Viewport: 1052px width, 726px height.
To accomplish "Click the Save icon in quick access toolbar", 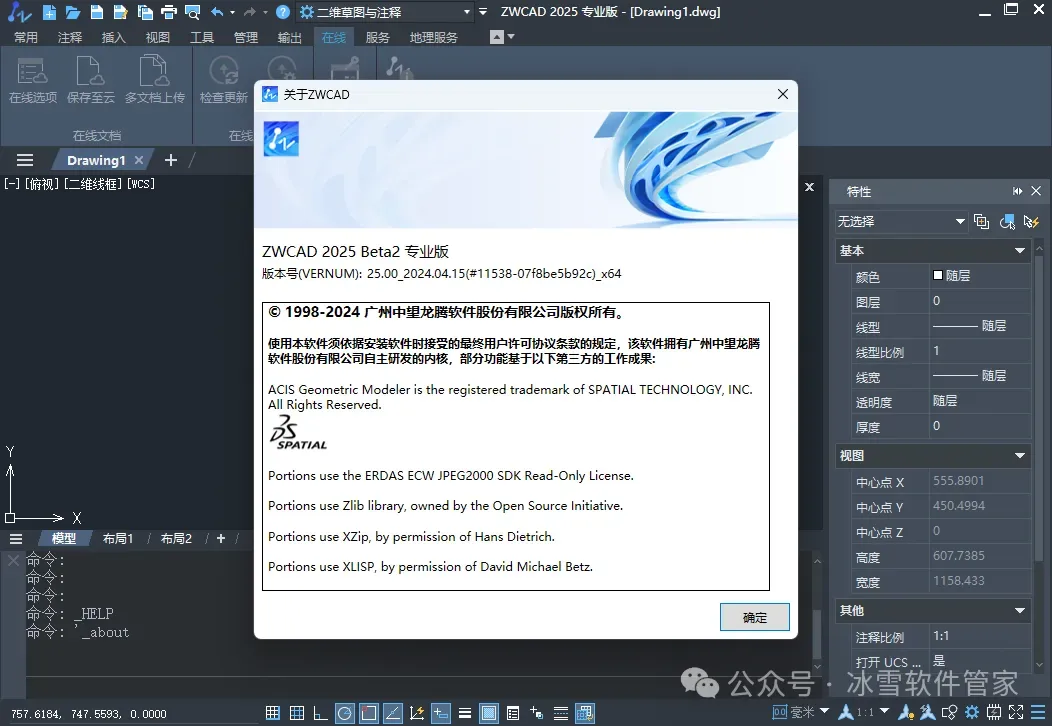I will pyautogui.click(x=97, y=11).
